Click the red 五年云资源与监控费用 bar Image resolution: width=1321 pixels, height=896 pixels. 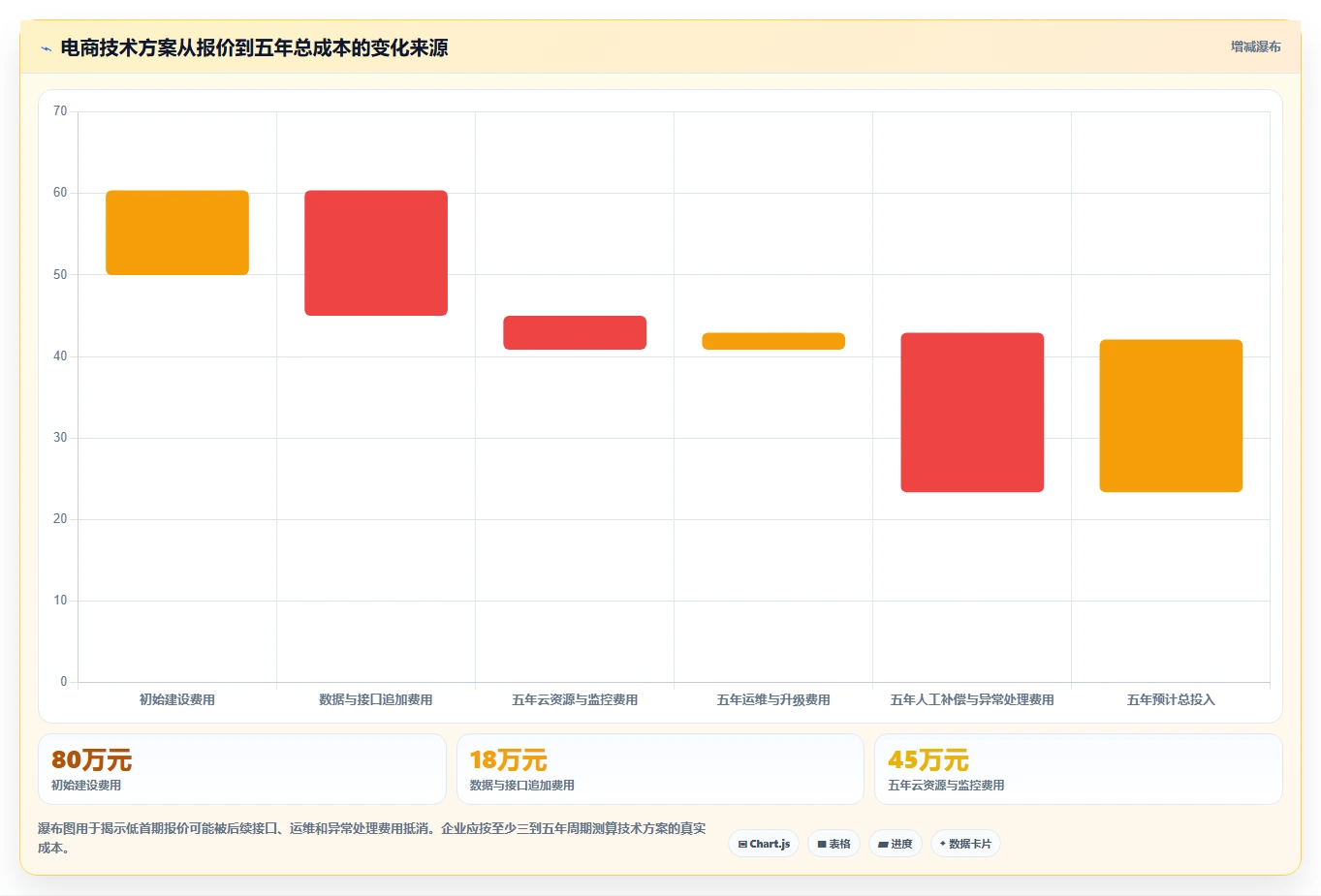575,332
